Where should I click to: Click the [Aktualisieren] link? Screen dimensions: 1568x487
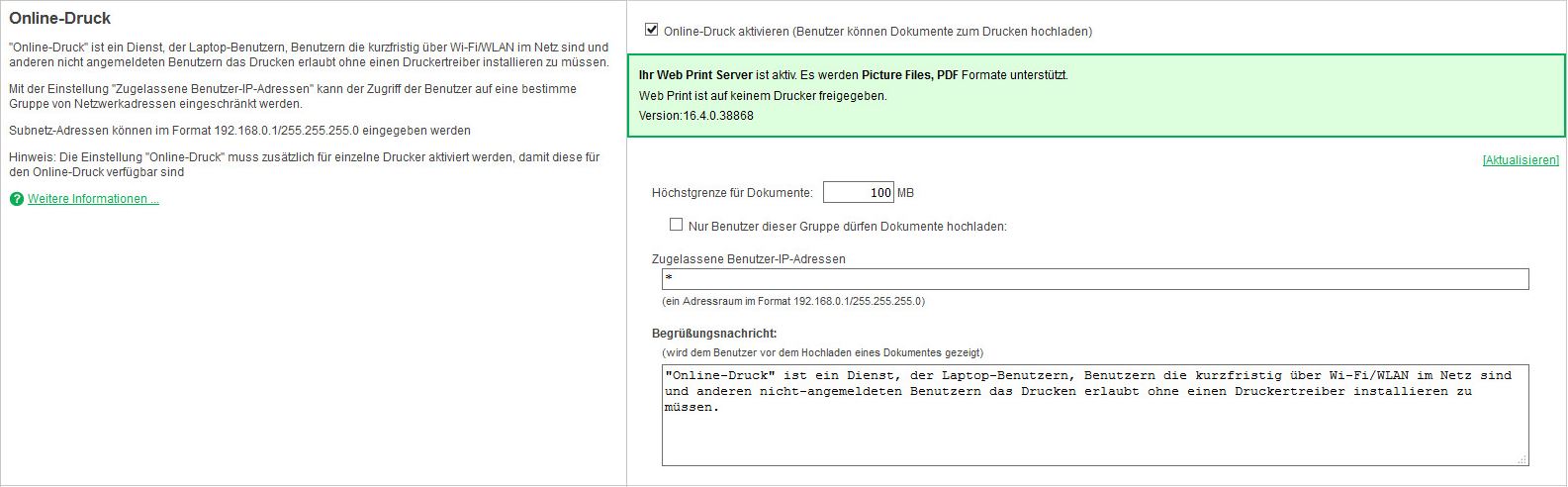[x=1520, y=160]
